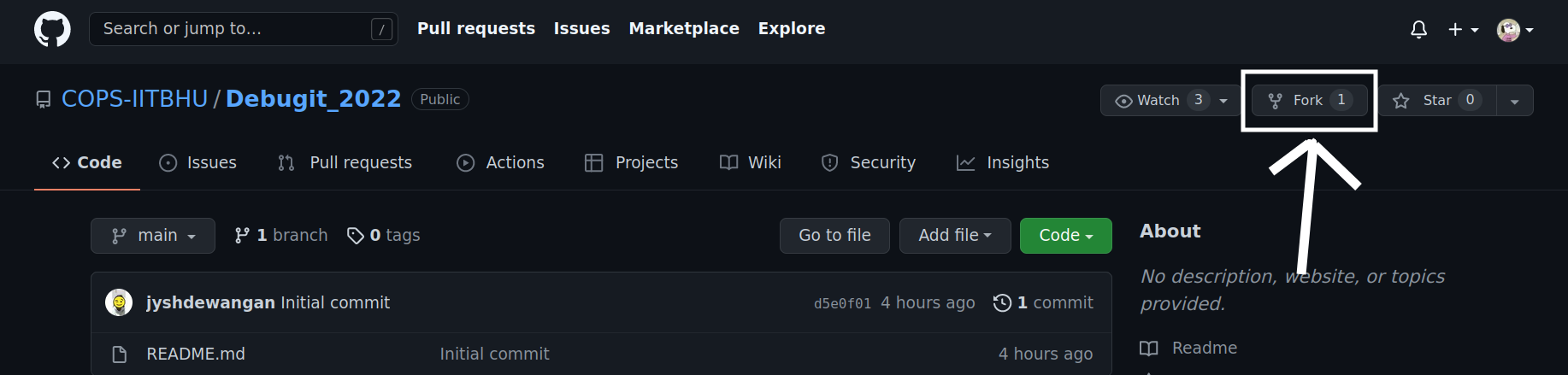1568x375 pixels.
Task: Open the GitHub home logo
Action: coord(52,29)
